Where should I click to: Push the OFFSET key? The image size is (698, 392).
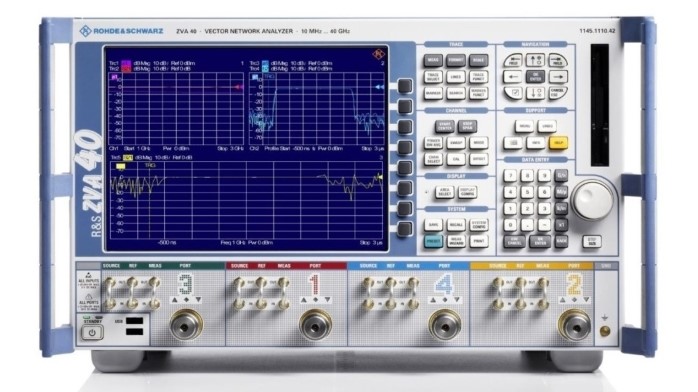pos(479,159)
